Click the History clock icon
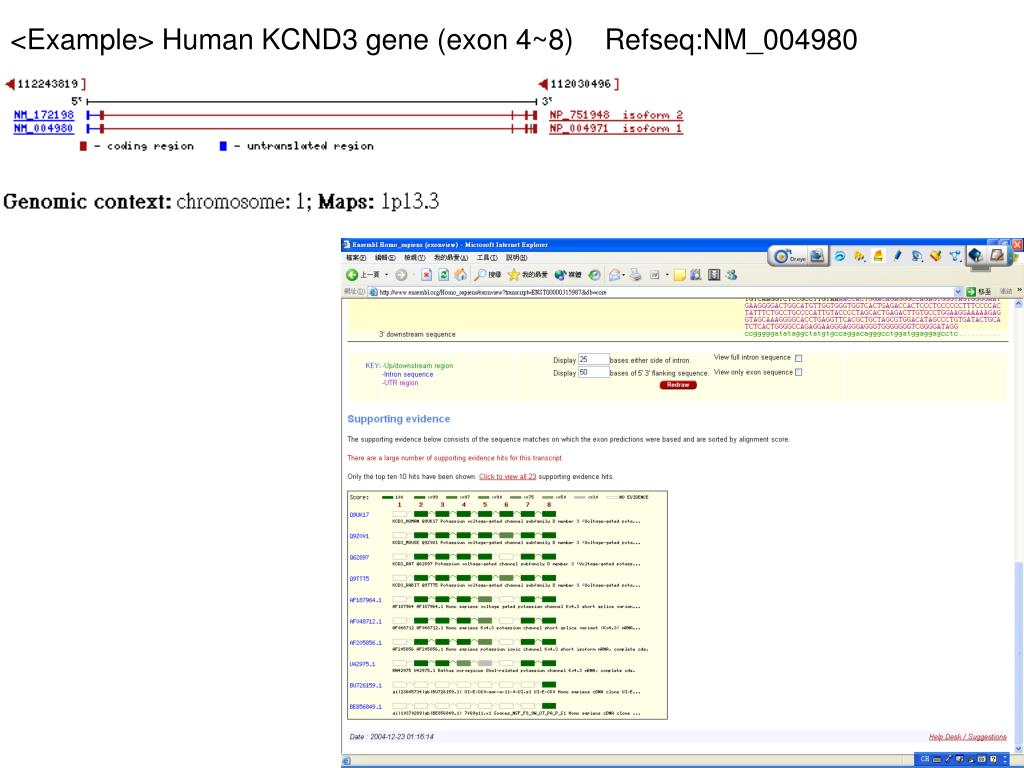Screen dimensions: 1024x768 tap(594, 275)
